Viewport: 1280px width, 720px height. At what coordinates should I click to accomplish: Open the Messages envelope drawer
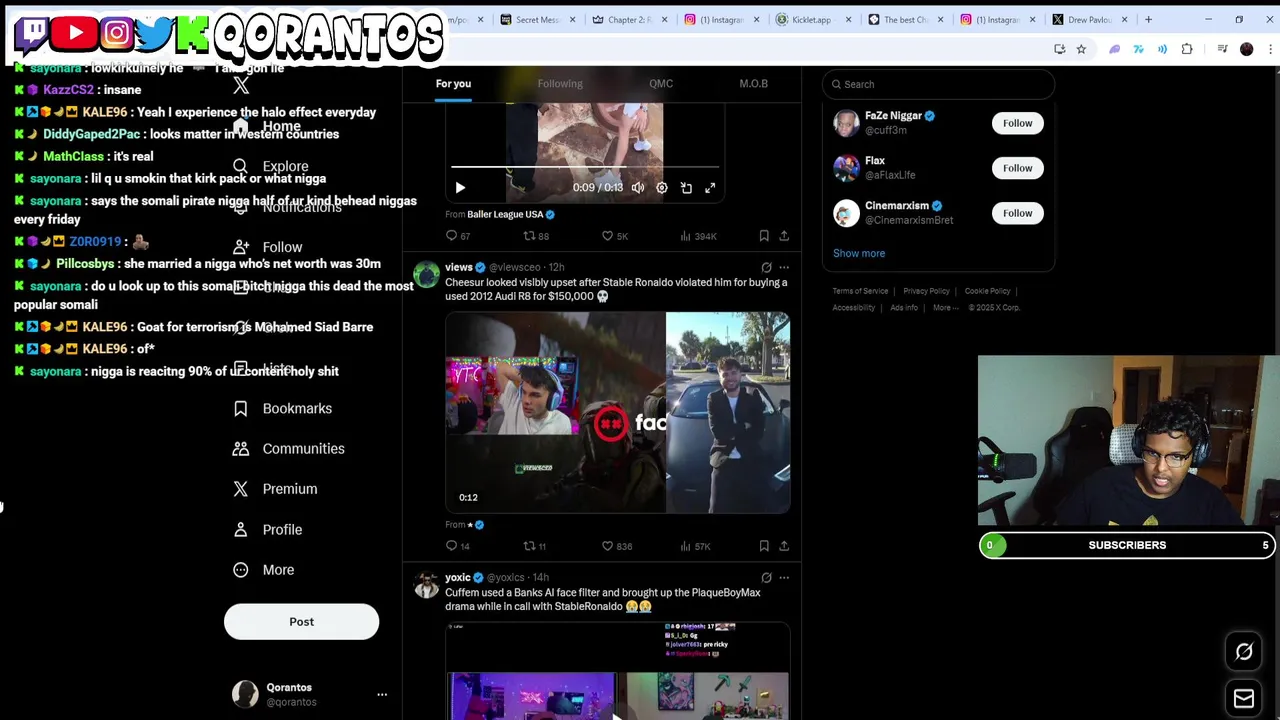pyautogui.click(x=1244, y=699)
